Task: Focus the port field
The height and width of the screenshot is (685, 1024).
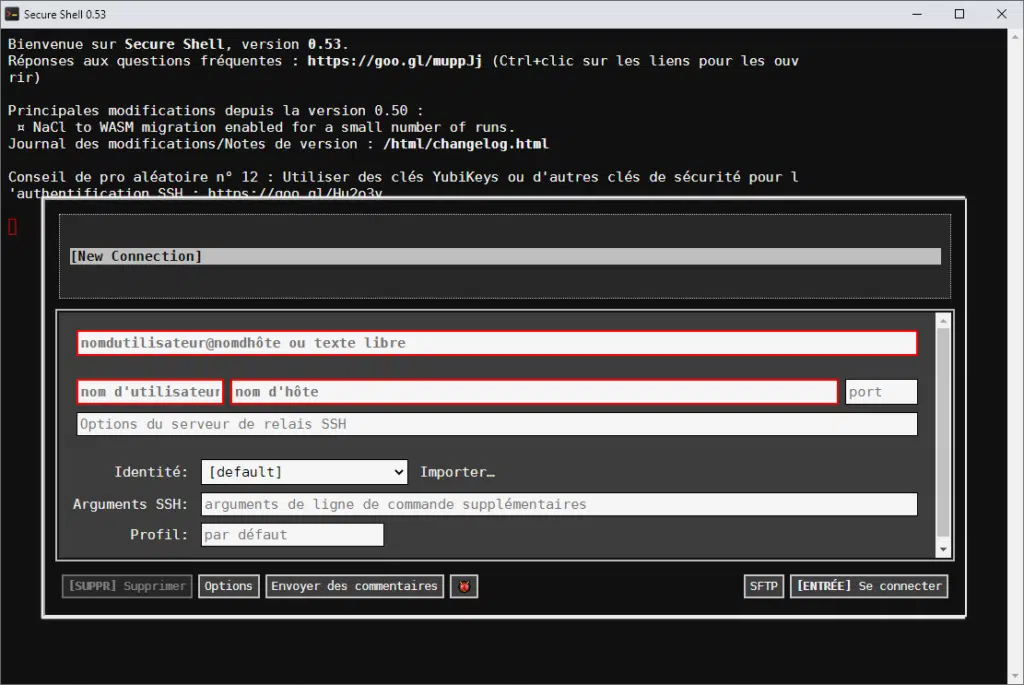Action: (x=881, y=392)
